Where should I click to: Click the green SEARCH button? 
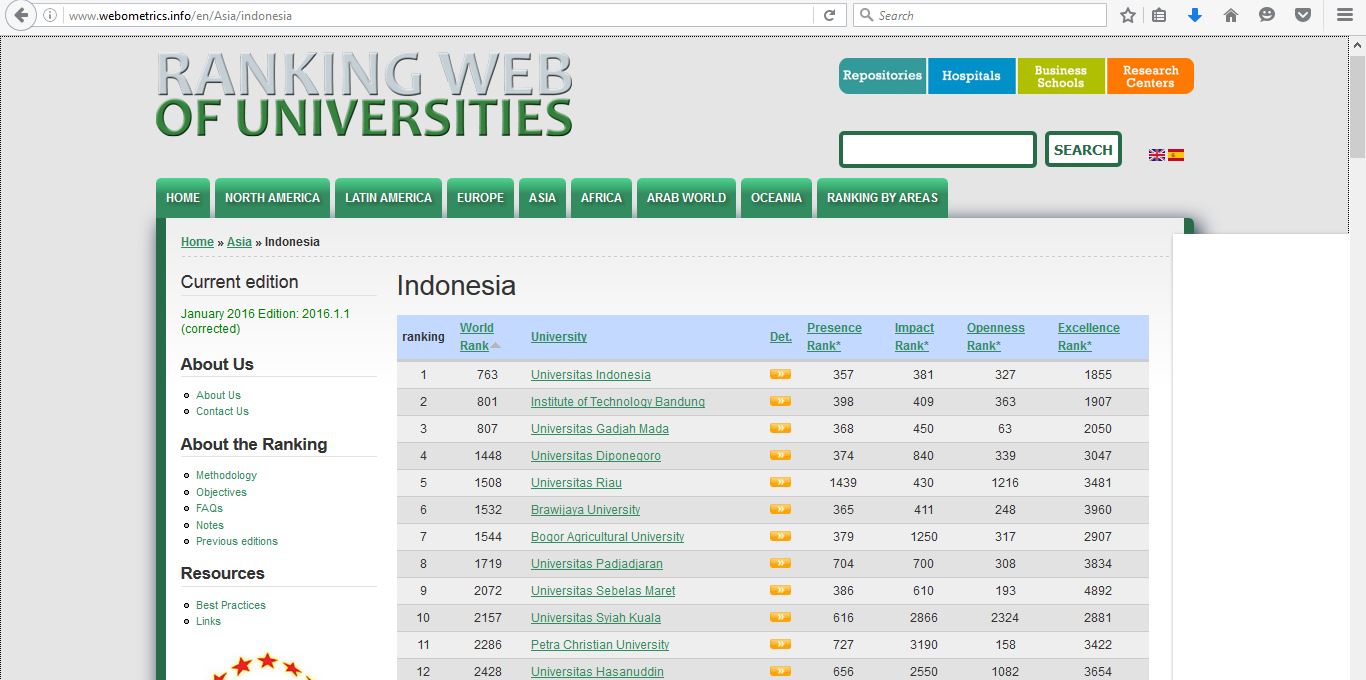[x=1083, y=150]
